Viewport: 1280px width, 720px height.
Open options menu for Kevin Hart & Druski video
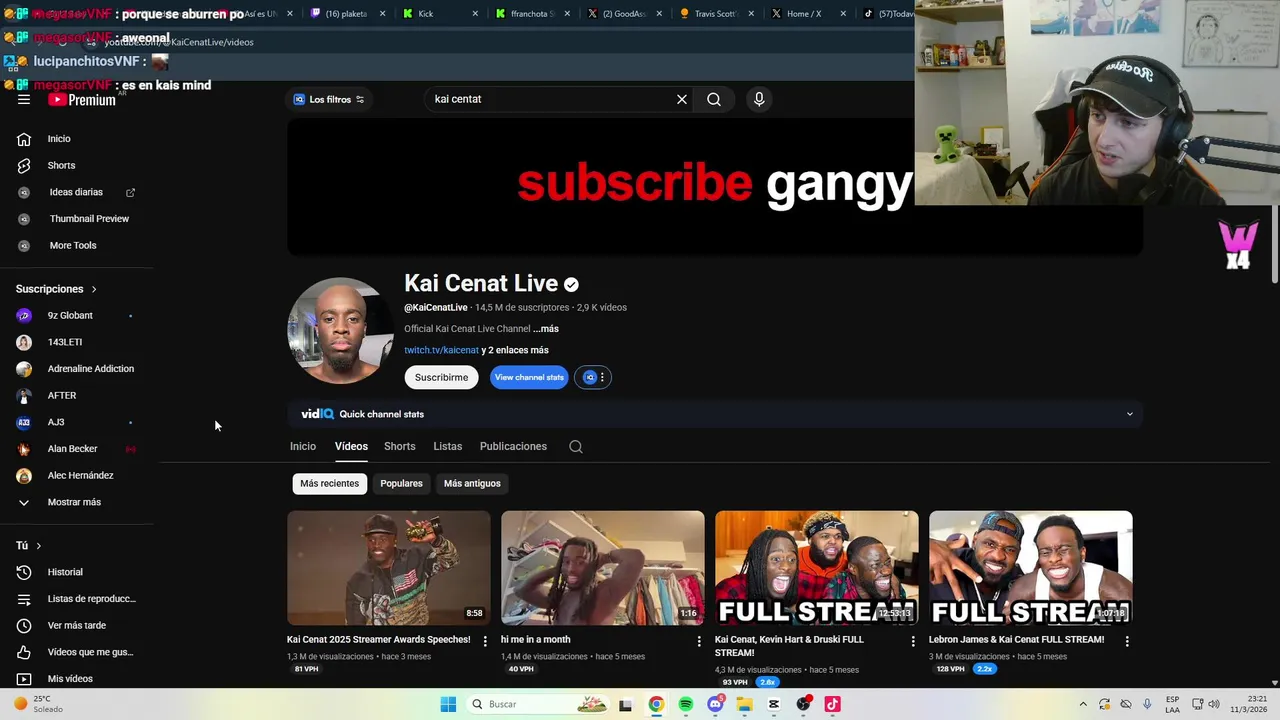pos(912,641)
